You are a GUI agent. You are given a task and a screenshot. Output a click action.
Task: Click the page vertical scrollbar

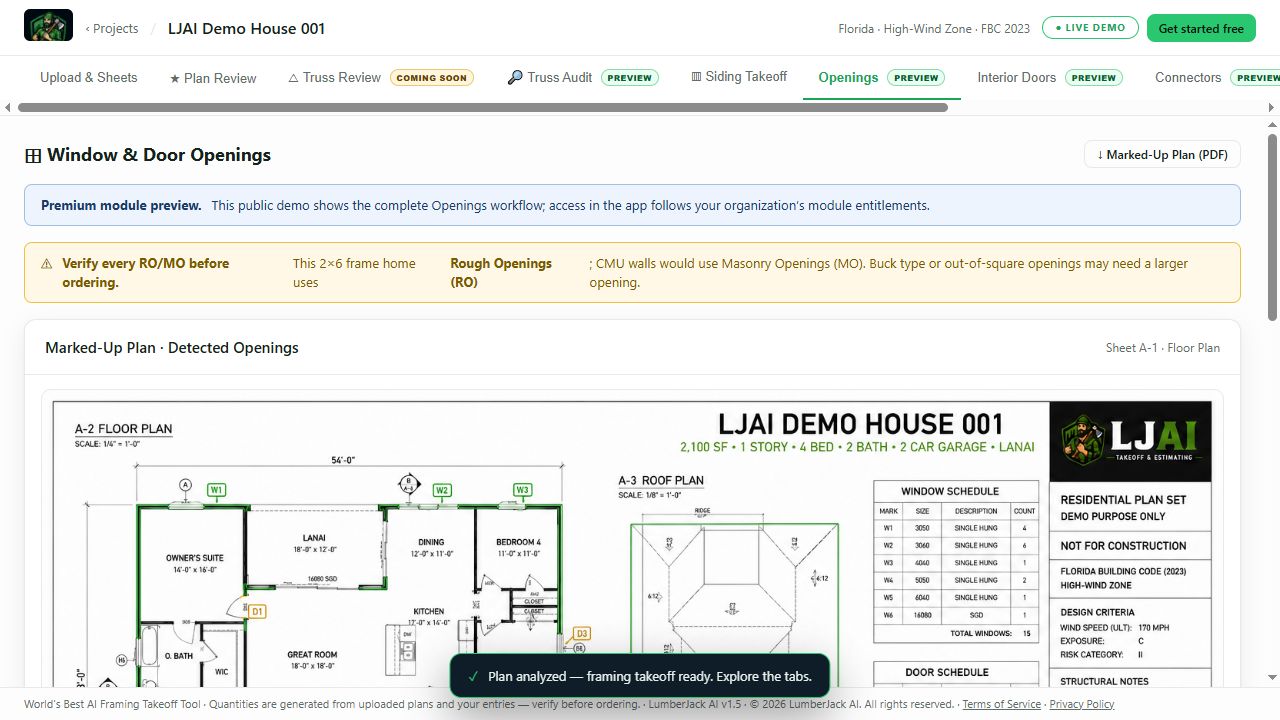pyautogui.click(x=1273, y=227)
